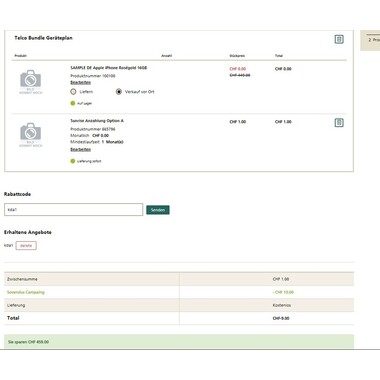Image resolution: width=380 pixels, height=380 pixels.
Task: Select the Verkauf vor Ort radio option
Action: tap(119, 91)
